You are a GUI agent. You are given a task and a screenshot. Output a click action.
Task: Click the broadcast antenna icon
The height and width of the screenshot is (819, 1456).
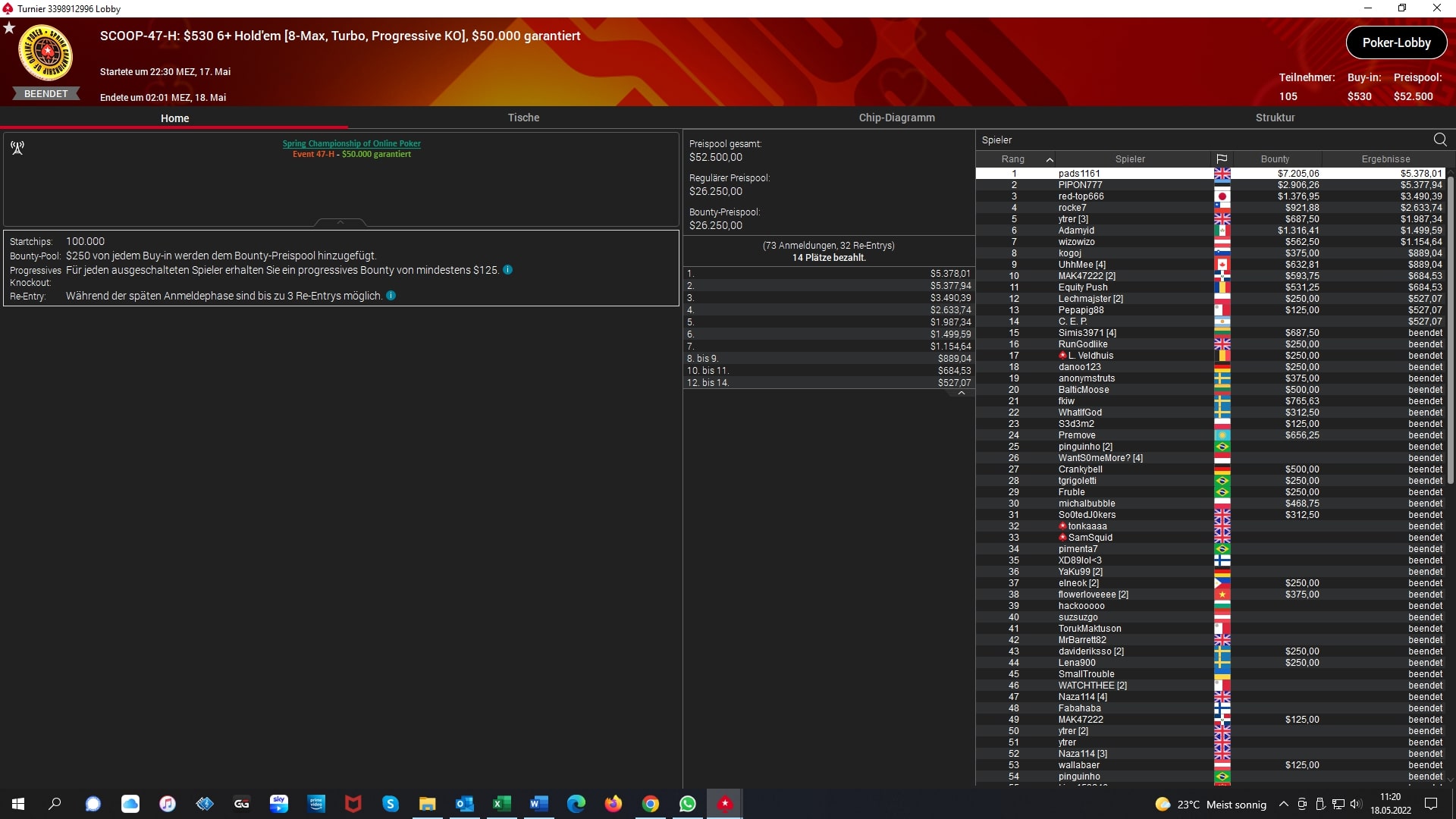point(17,148)
